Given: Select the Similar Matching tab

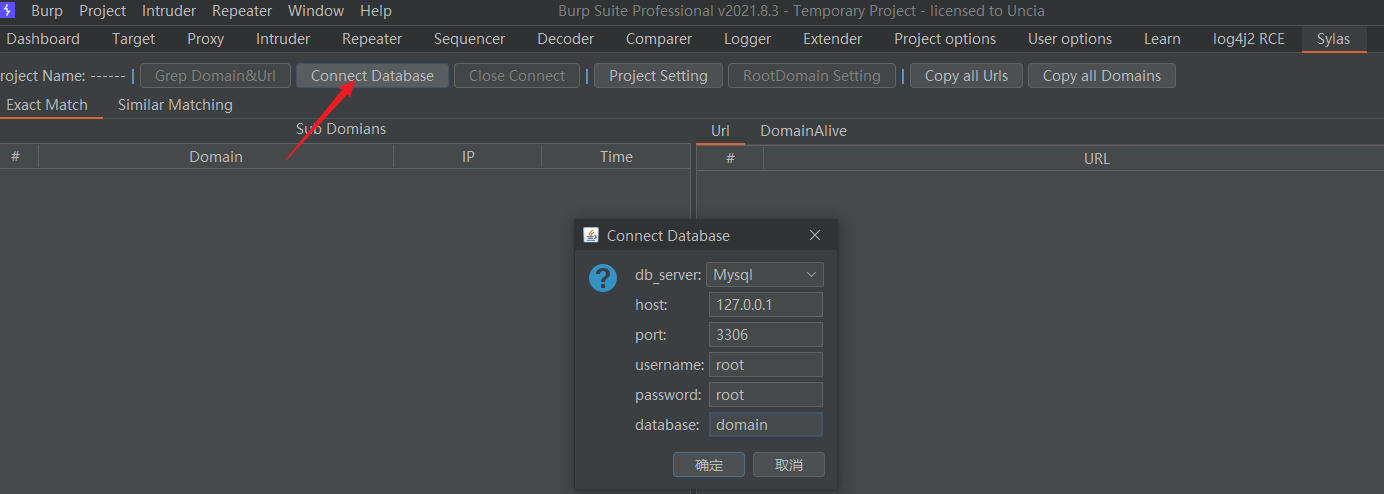Looking at the screenshot, I should coord(175,105).
